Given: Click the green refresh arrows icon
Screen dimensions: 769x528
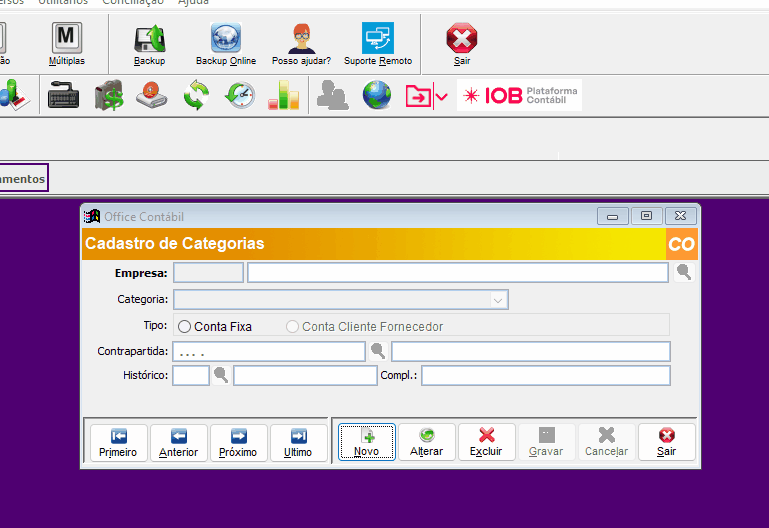Looking at the screenshot, I should coord(196,95).
